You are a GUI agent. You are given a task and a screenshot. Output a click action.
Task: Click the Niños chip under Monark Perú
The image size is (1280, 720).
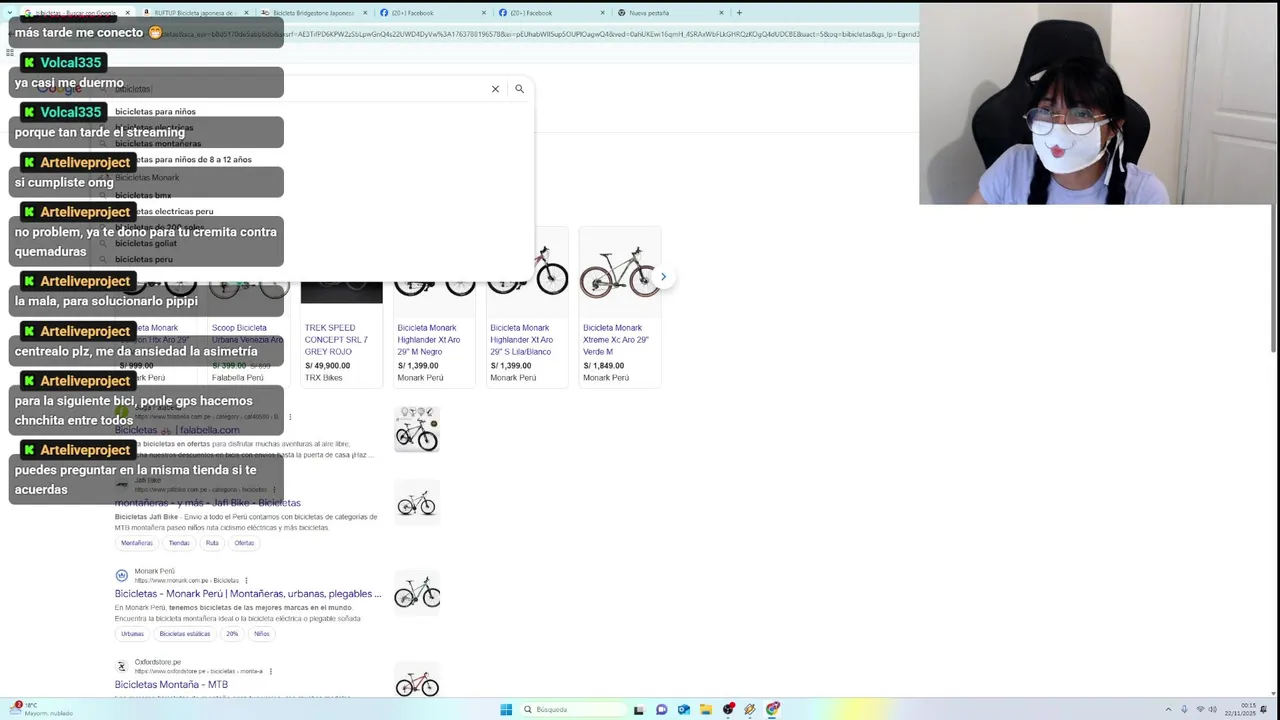pos(262,634)
